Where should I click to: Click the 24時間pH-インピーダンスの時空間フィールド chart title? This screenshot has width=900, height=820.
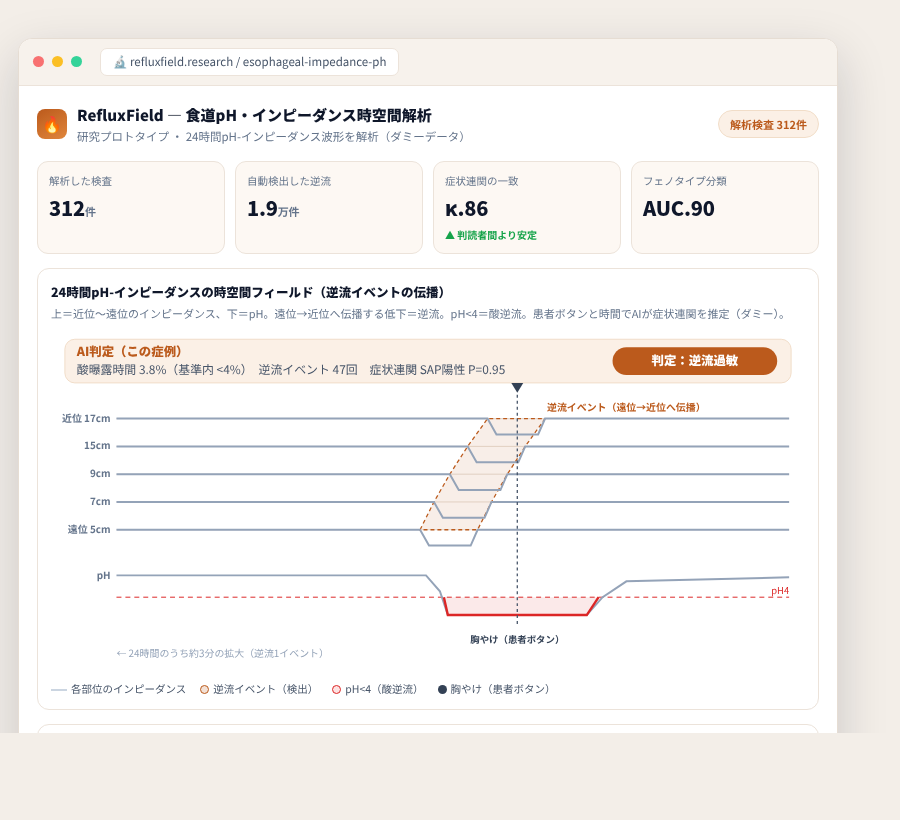[248, 292]
